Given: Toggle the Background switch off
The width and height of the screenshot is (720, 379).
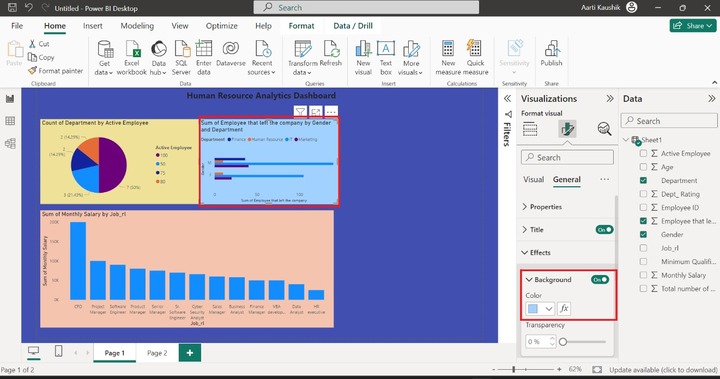Looking at the screenshot, I should tap(600, 279).
